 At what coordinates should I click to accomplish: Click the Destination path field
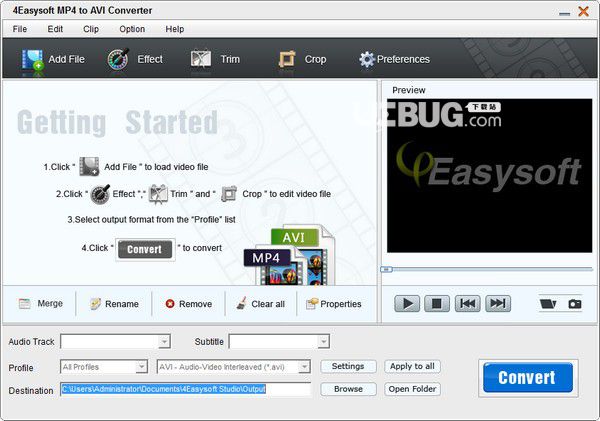(186, 389)
